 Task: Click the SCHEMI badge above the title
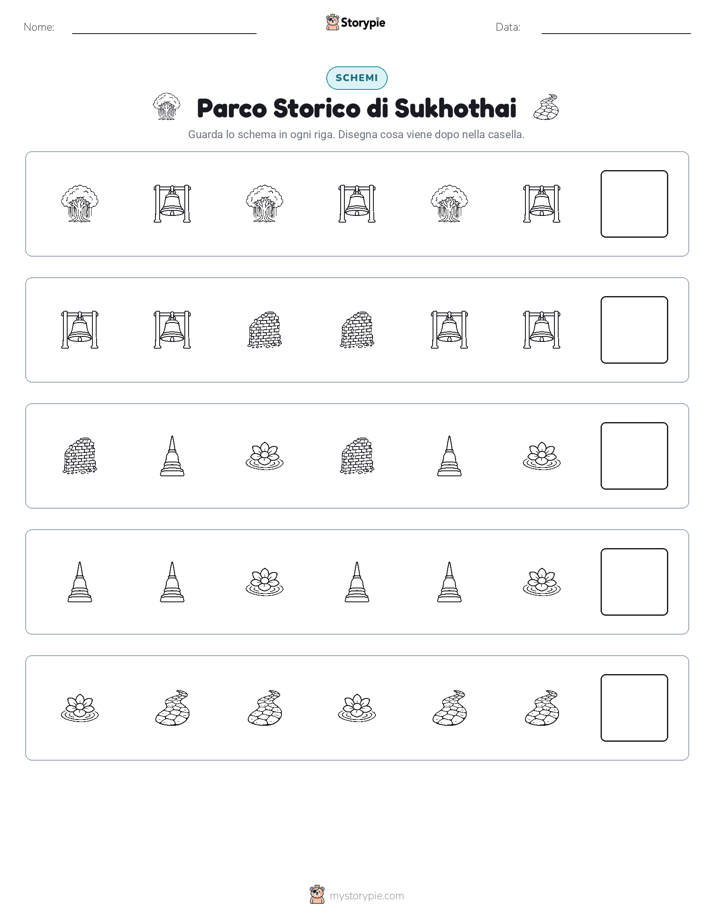click(x=356, y=78)
